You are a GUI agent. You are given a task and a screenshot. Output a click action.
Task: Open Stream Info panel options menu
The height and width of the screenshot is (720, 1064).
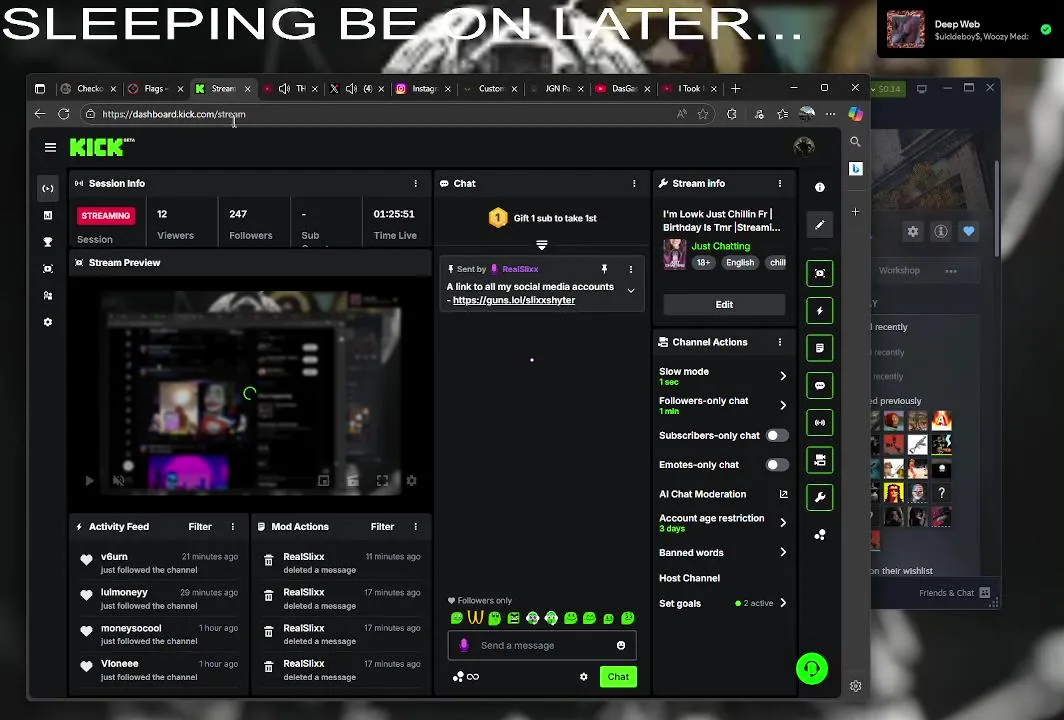780,183
